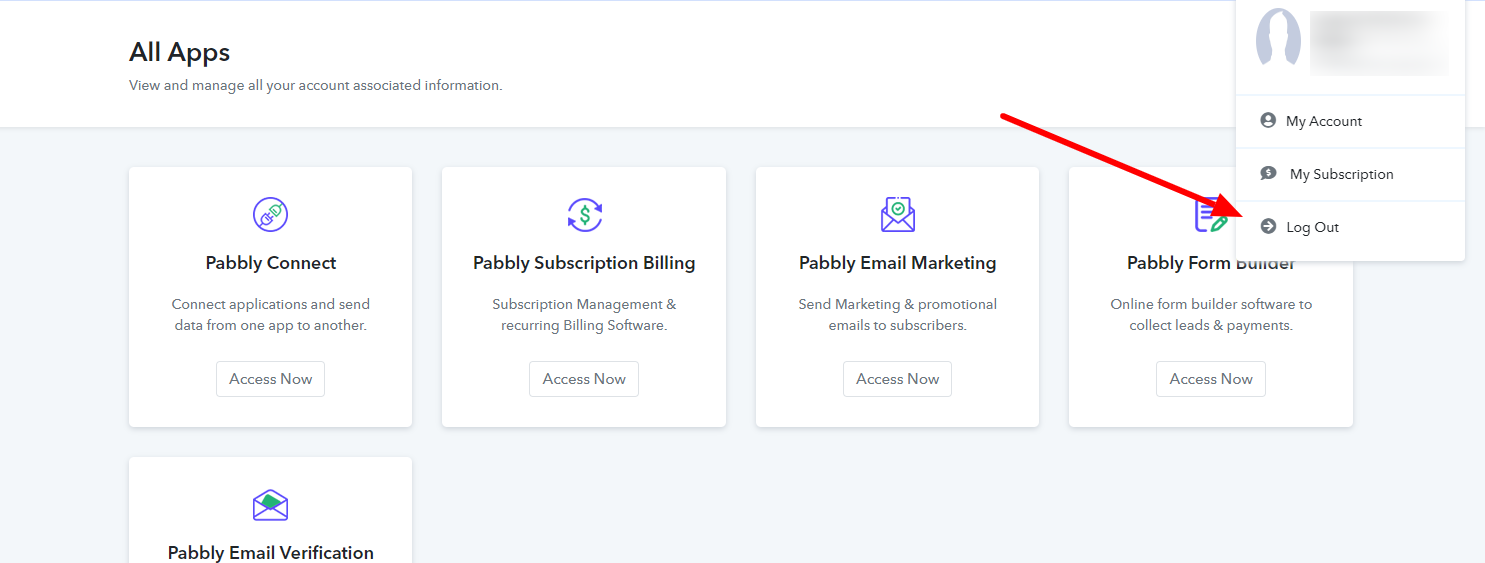Choose Log Out in the dropdown menu
The width and height of the screenshot is (1485, 563).
1350,227
